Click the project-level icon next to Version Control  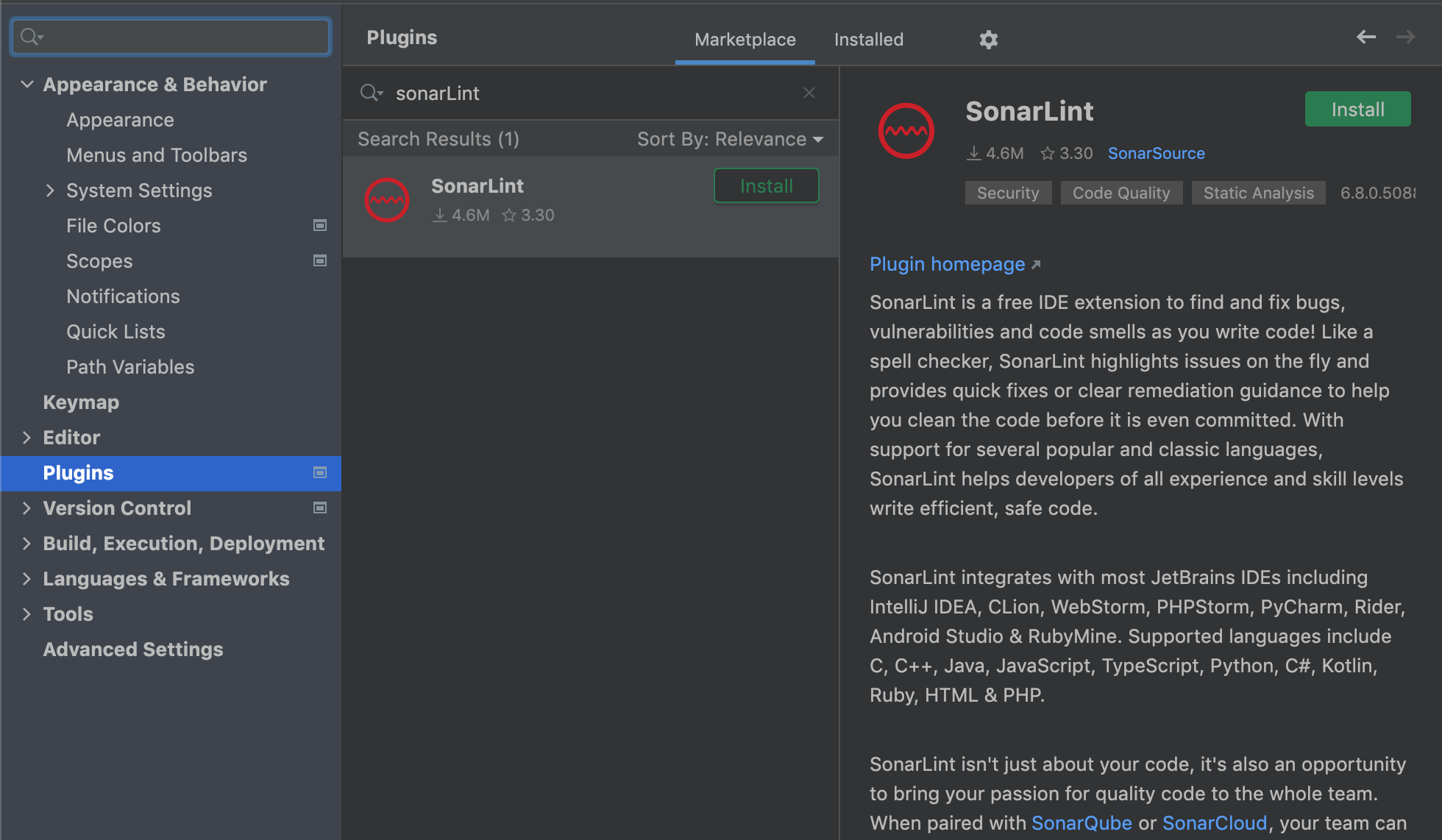[320, 508]
